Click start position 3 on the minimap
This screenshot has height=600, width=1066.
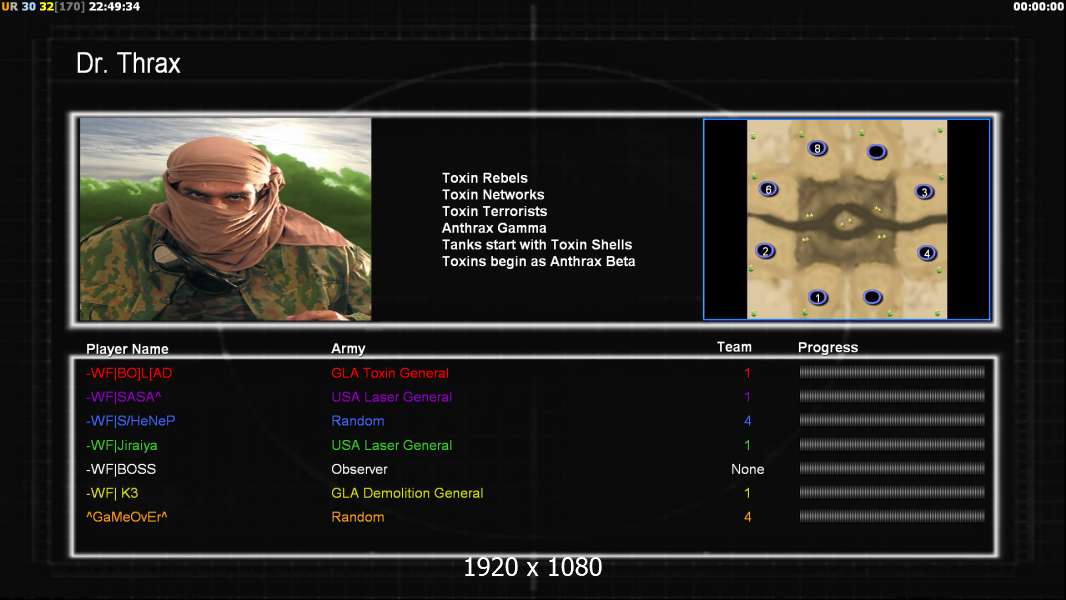pos(924,192)
